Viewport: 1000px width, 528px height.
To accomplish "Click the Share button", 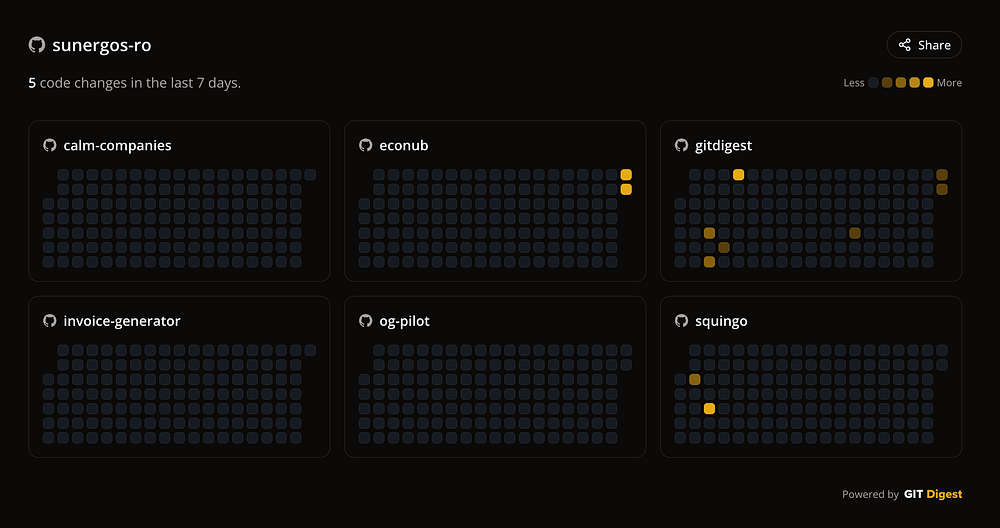I will pyautogui.click(x=924, y=45).
